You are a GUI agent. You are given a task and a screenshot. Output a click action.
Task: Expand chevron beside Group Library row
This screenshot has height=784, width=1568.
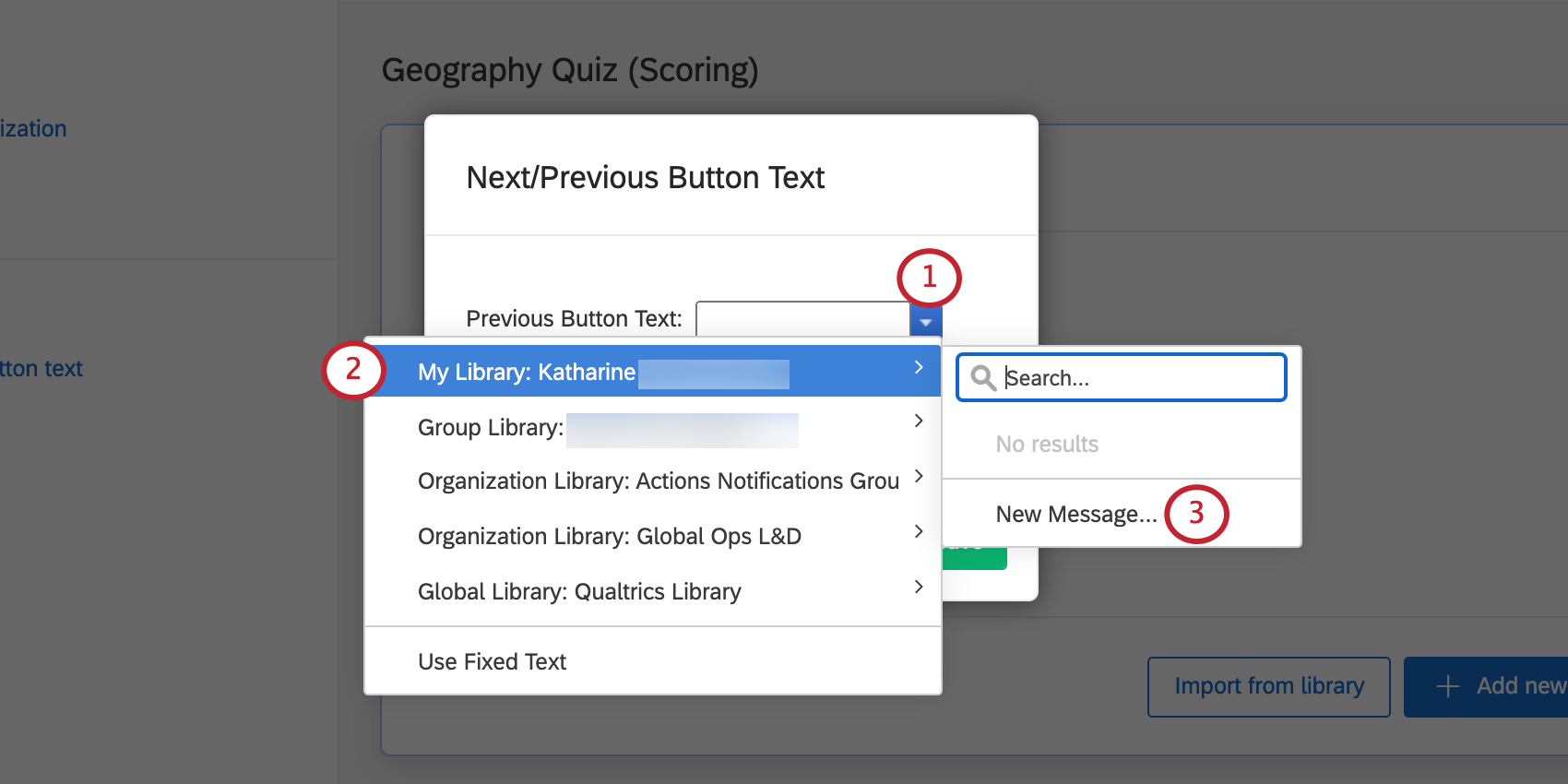coord(919,422)
